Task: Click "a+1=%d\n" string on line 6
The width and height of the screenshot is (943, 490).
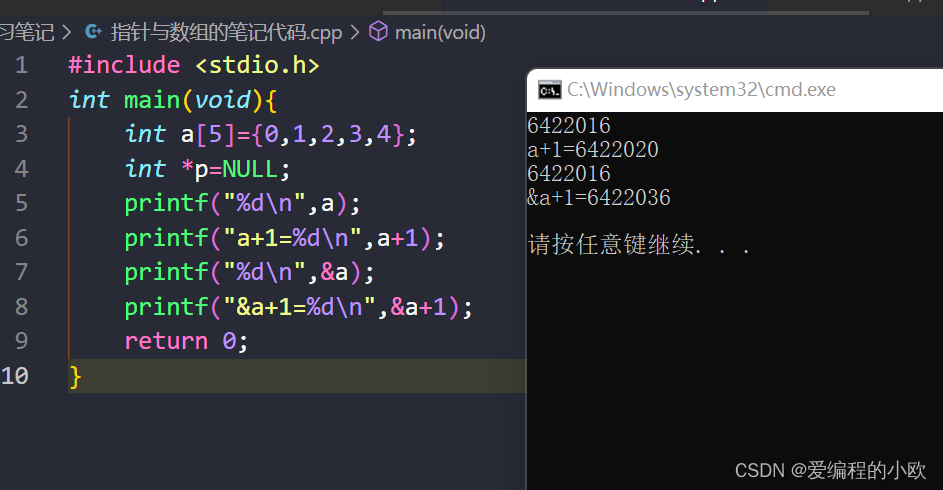Action: (293, 239)
